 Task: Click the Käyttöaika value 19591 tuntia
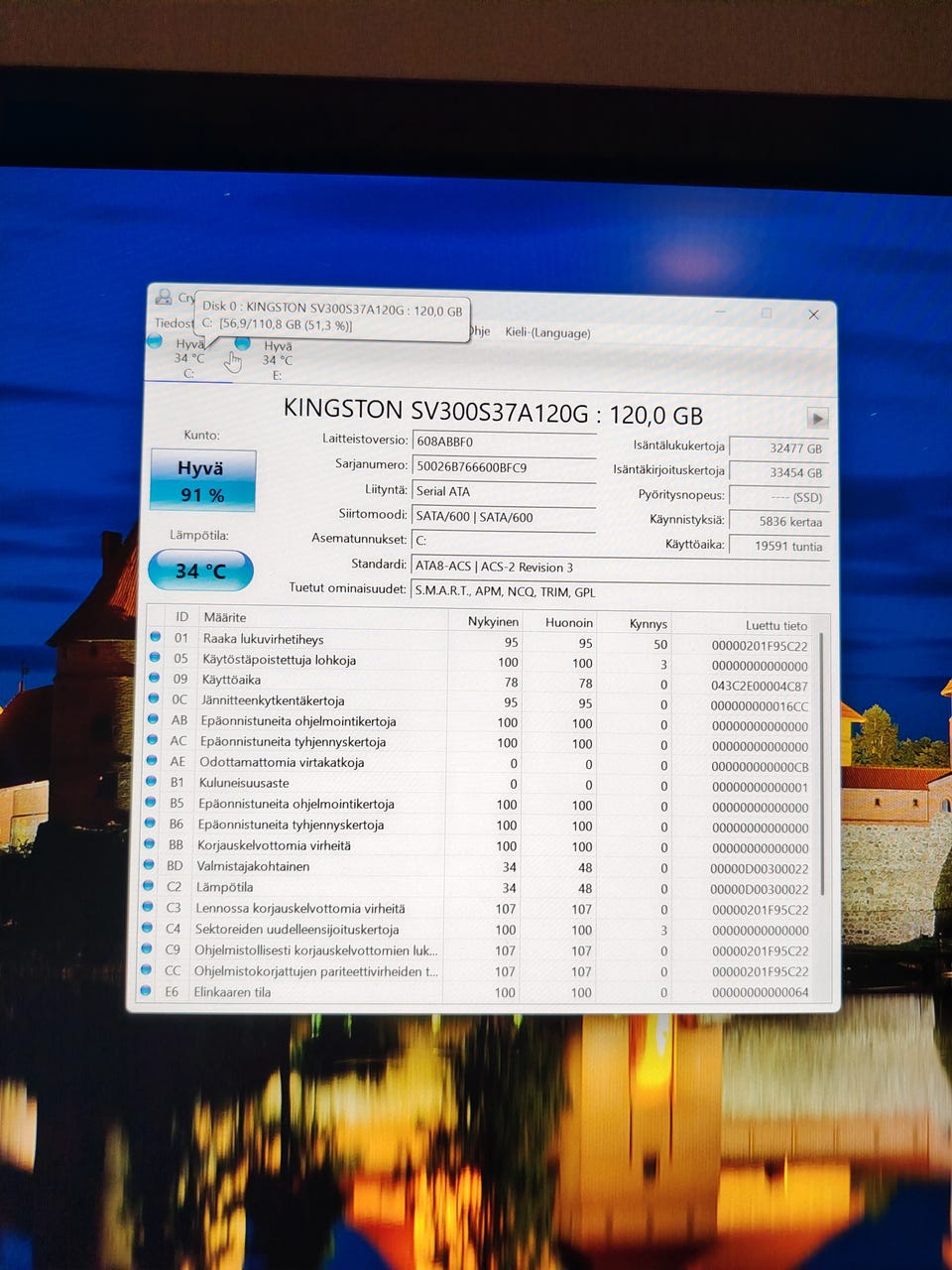(x=778, y=546)
